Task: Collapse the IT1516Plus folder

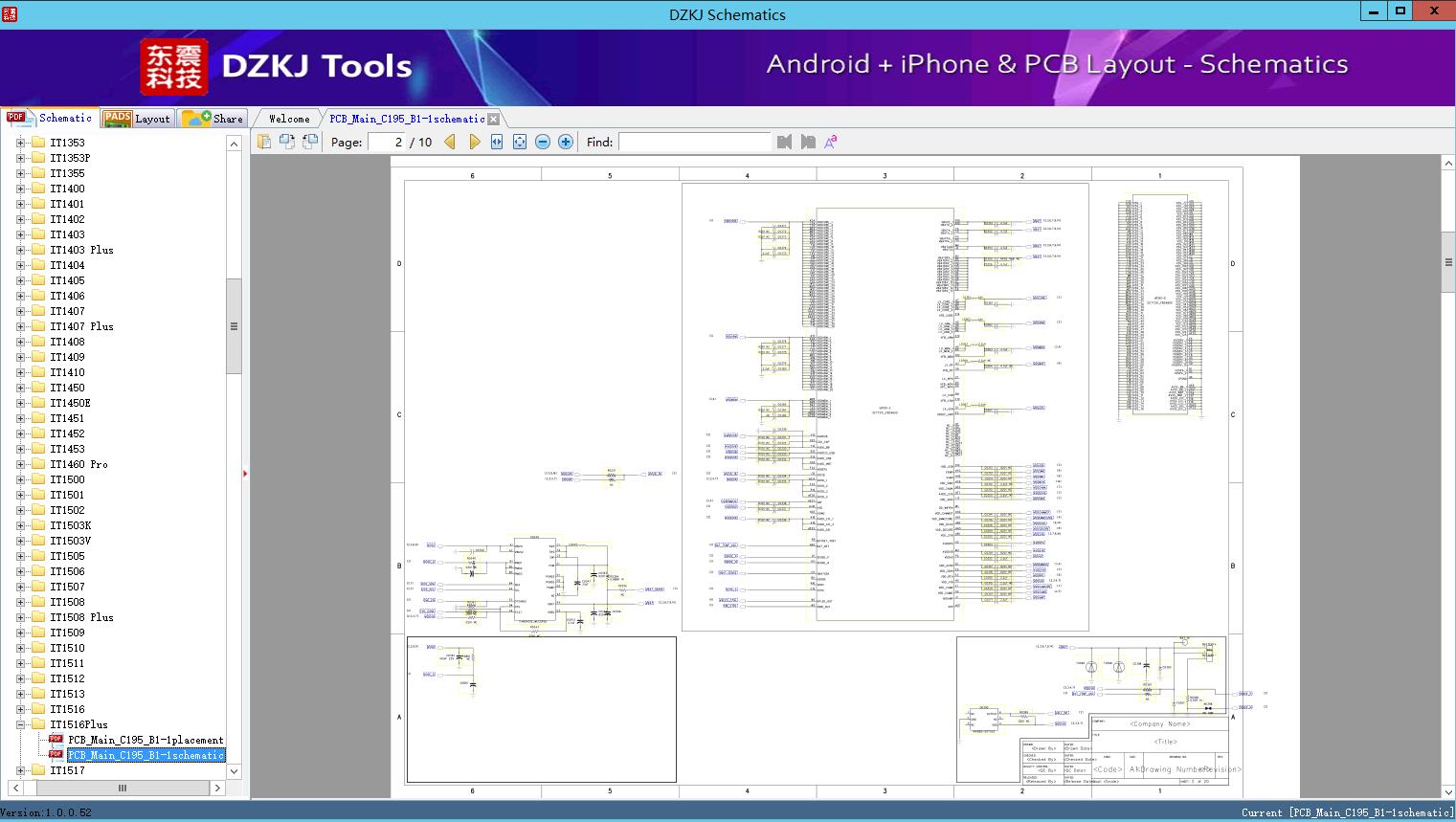Action: [20, 724]
